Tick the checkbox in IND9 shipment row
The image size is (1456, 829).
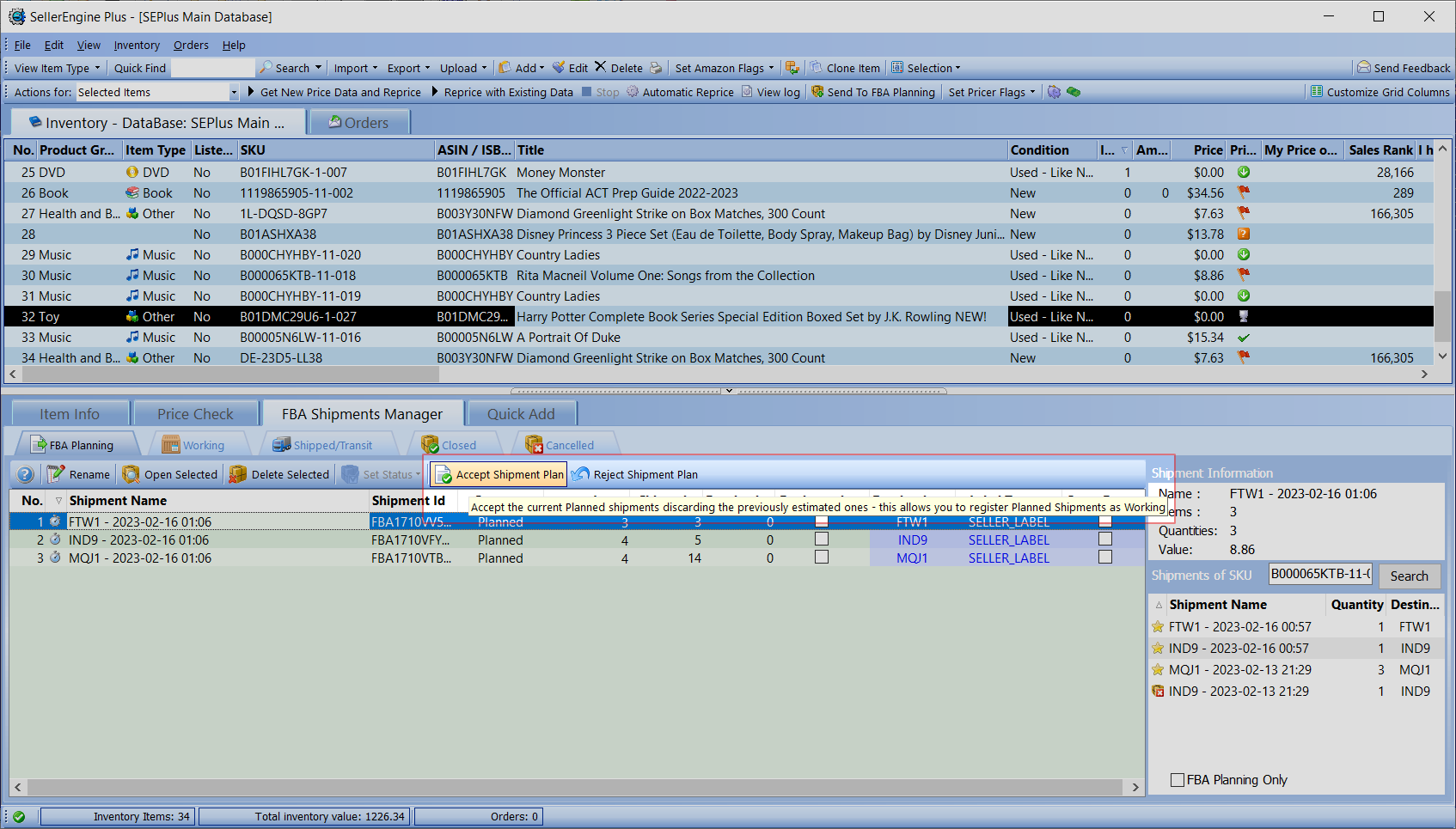click(822, 539)
